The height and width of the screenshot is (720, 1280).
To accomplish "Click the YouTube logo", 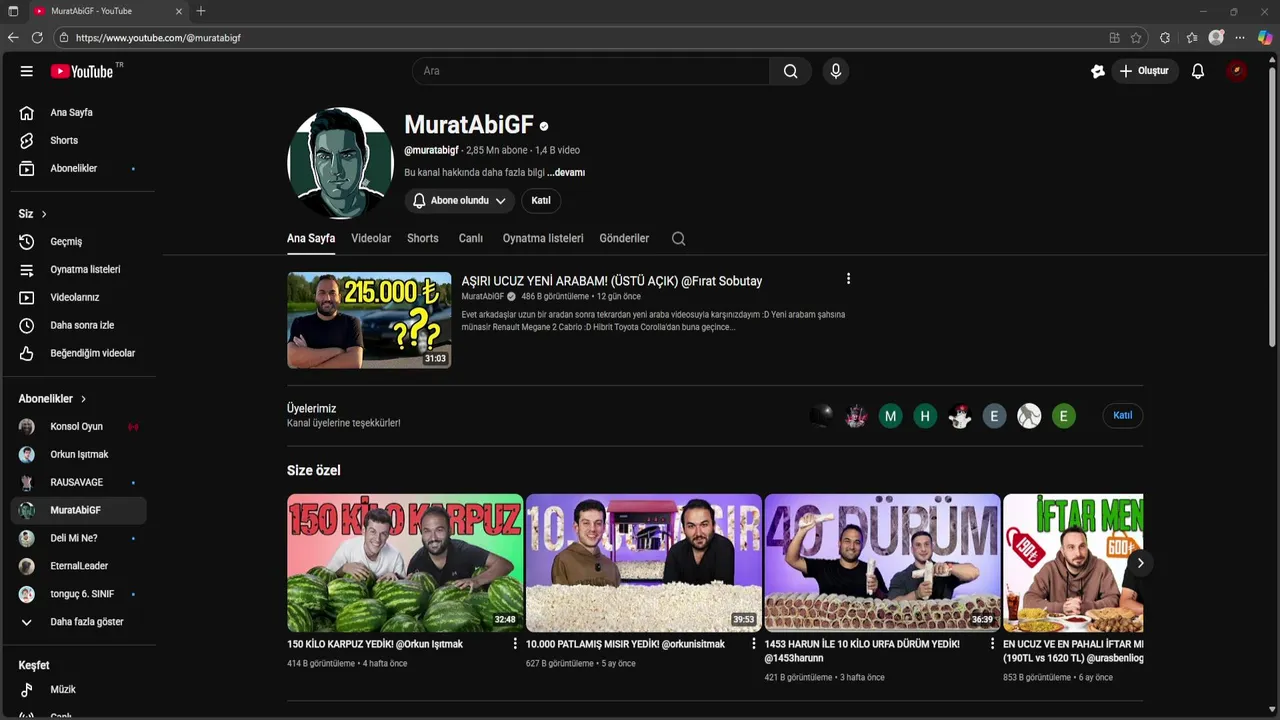I will pos(82,71).
